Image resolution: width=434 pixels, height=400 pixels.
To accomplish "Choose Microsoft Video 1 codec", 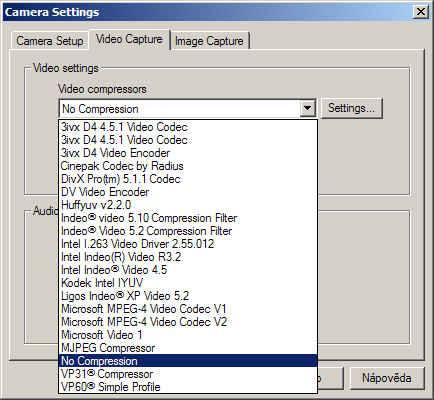I will point(188,335).
